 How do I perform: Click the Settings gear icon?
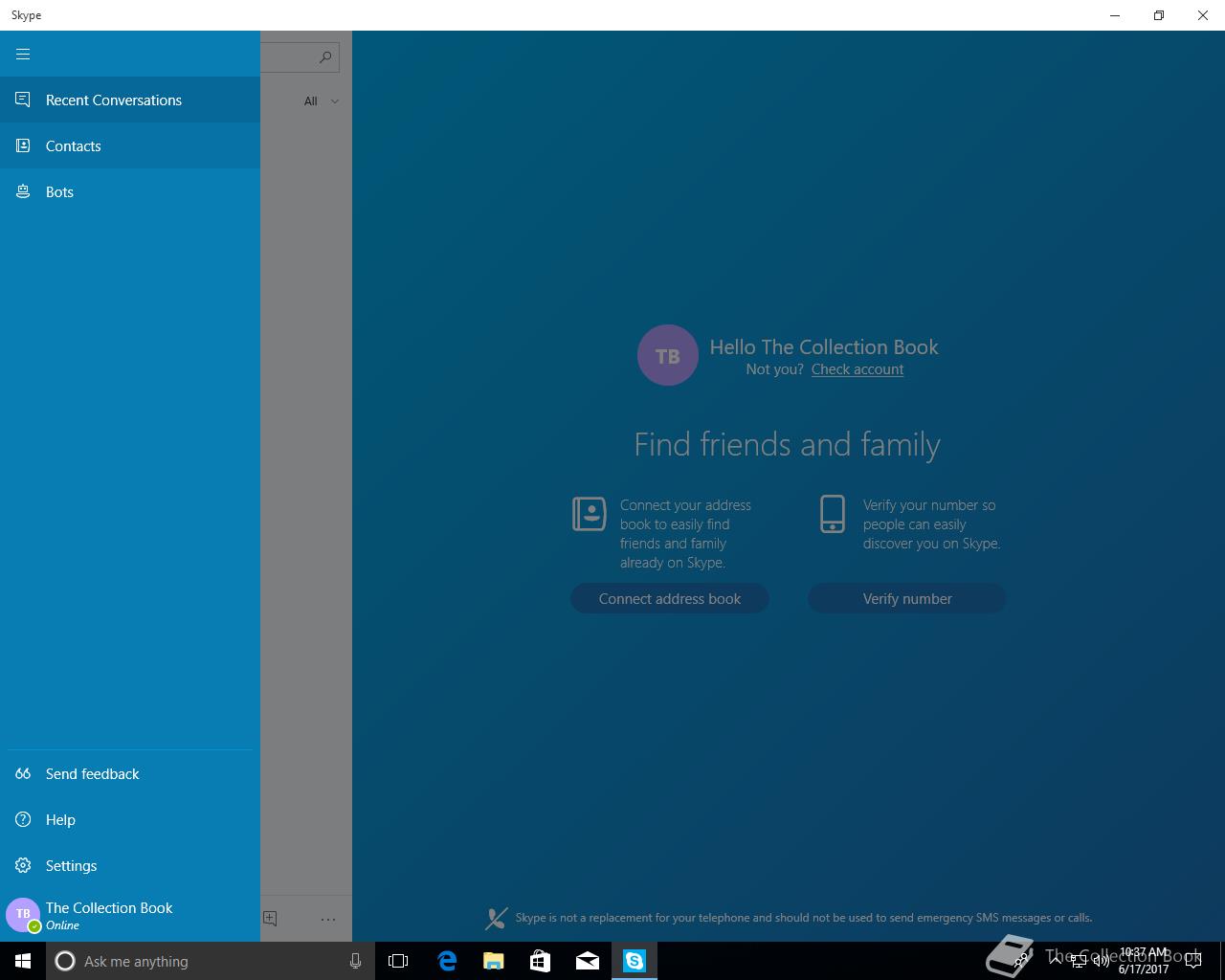tap(23, 865)
